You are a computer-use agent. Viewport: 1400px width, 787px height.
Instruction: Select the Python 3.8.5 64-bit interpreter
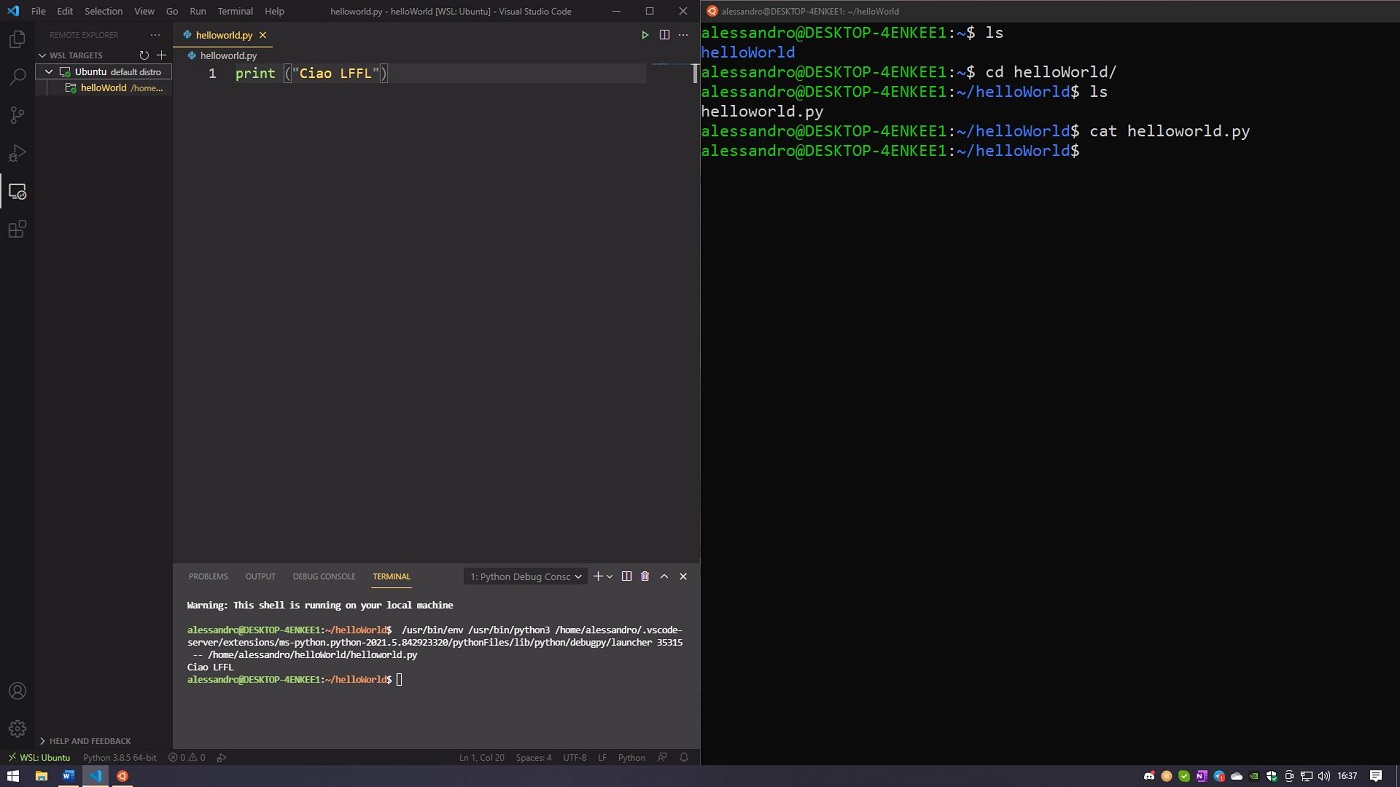(x=120, y=758)
